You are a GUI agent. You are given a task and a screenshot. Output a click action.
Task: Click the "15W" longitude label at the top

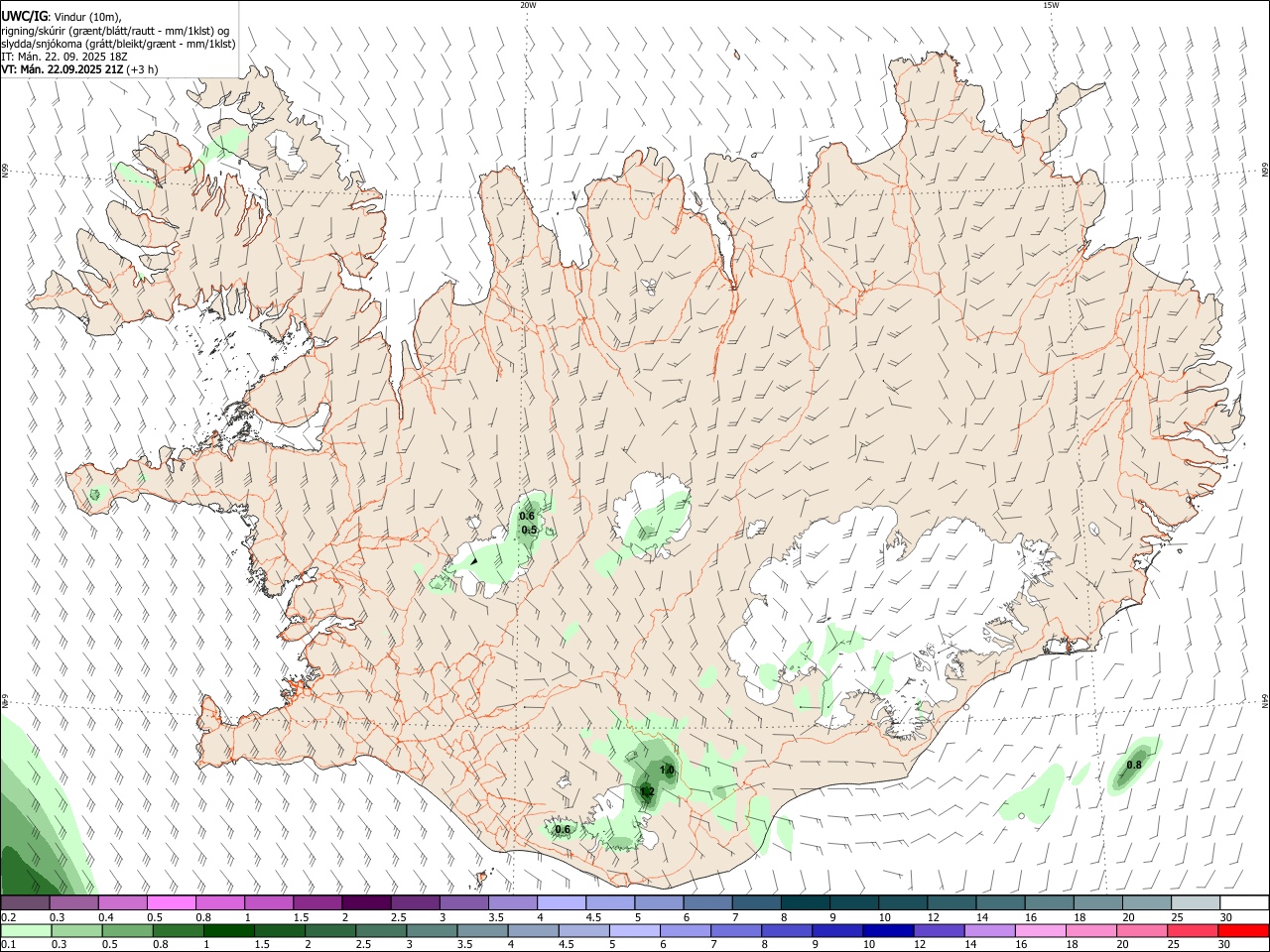click(x=1051, y=5)
